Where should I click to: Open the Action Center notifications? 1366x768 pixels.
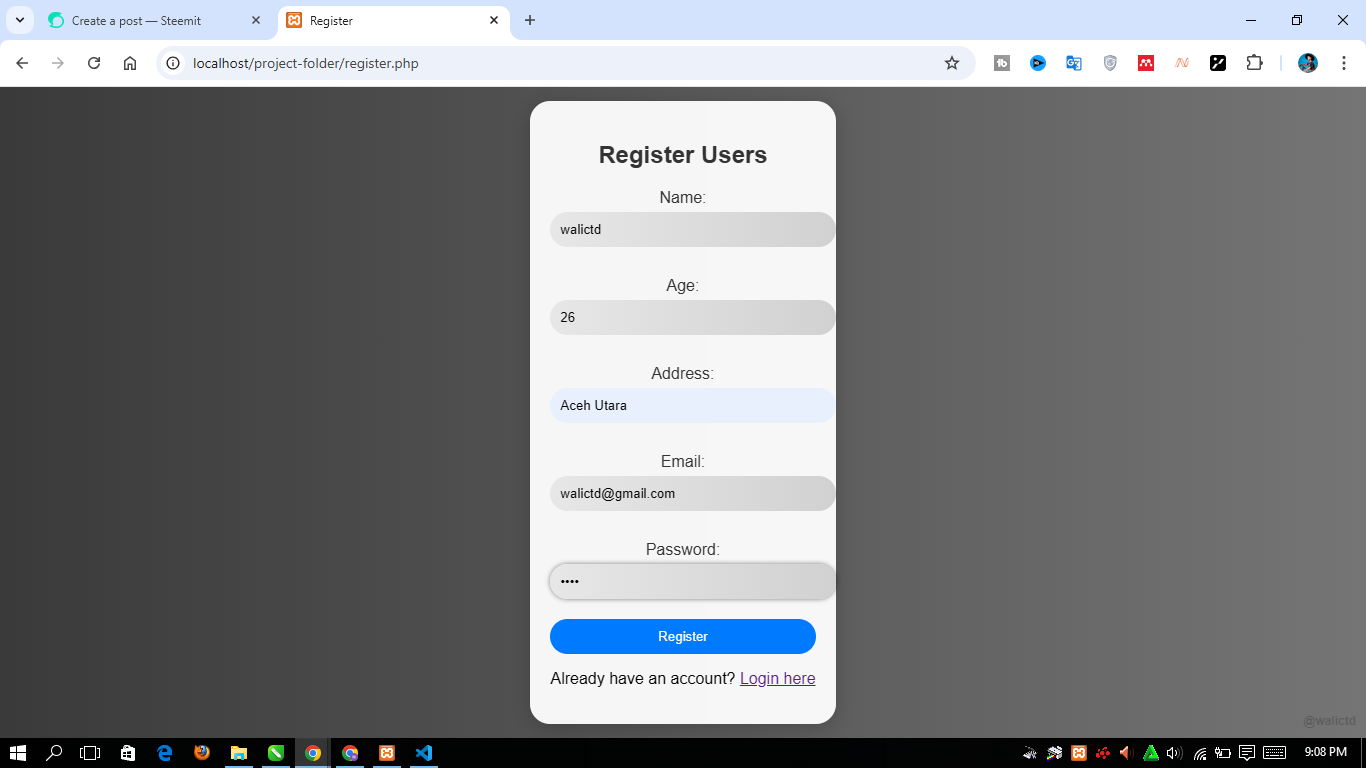pos(1247,753)
